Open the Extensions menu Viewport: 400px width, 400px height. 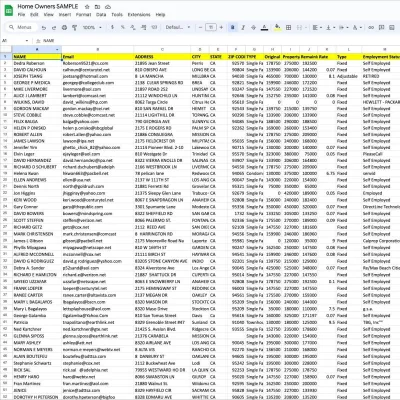point(139,15)
